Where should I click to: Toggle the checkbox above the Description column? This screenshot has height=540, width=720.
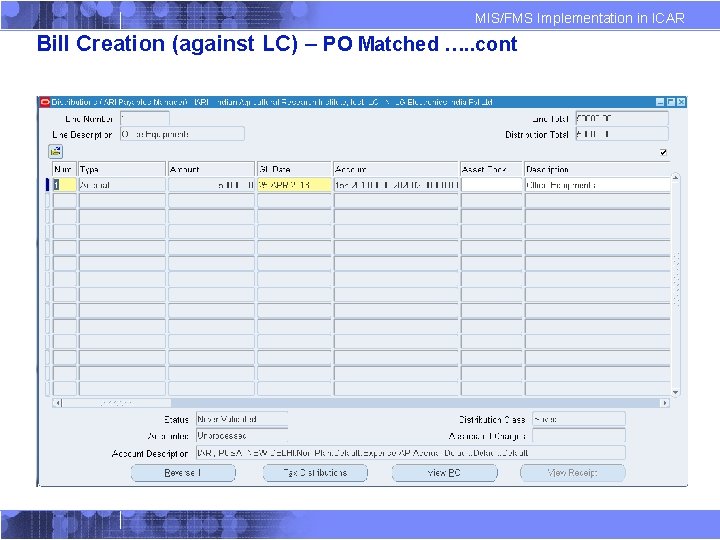click(x=663, y=152)
